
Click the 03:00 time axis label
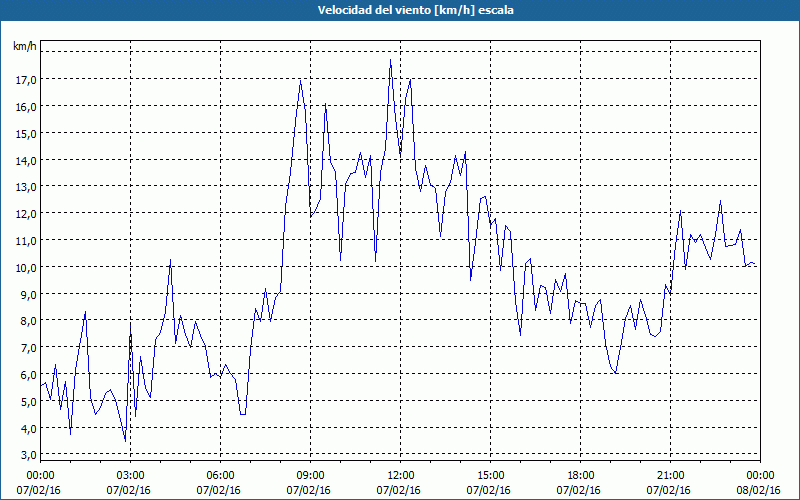pos(131,476)
